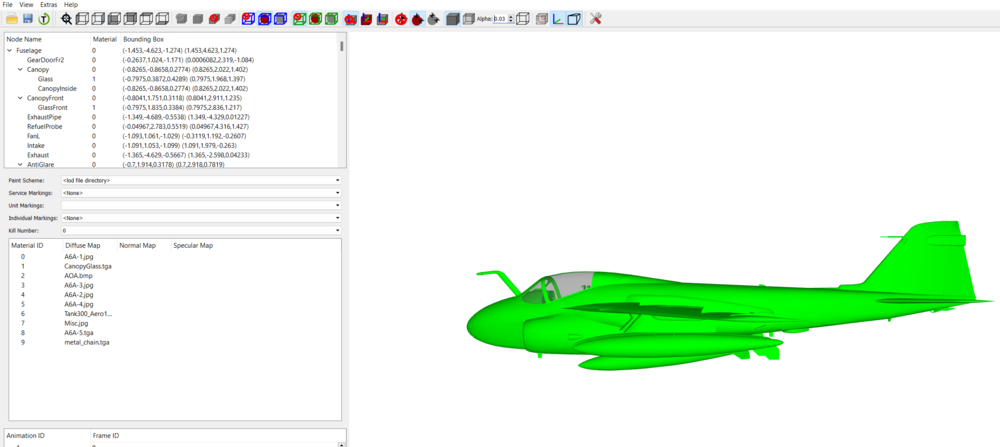Select the green box containing a red cube

[315, 19]
